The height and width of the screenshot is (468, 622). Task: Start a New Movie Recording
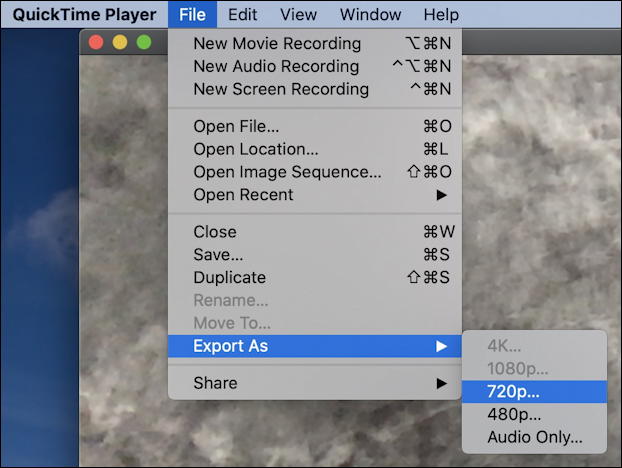click(315, 43)
